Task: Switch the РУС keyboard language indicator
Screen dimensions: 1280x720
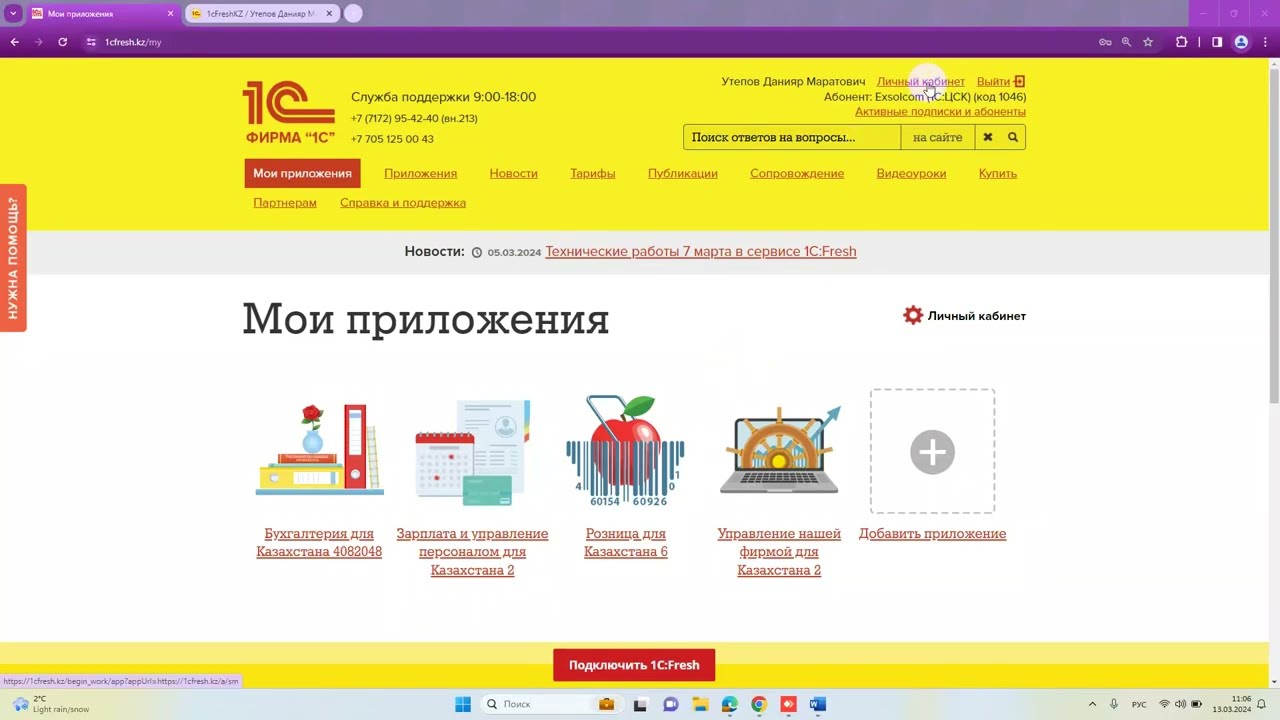Action: 1139,704
